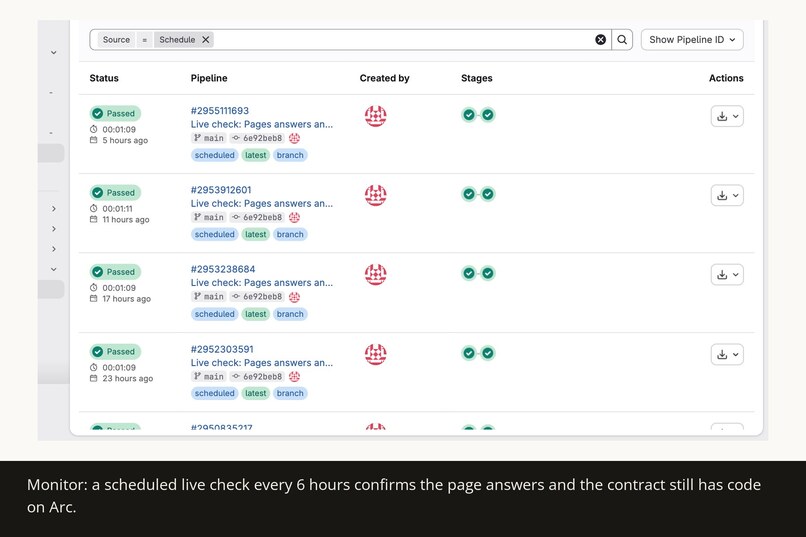
Task: Click second stage icon of pipeline #2955111693
Action: coord(488,115)
